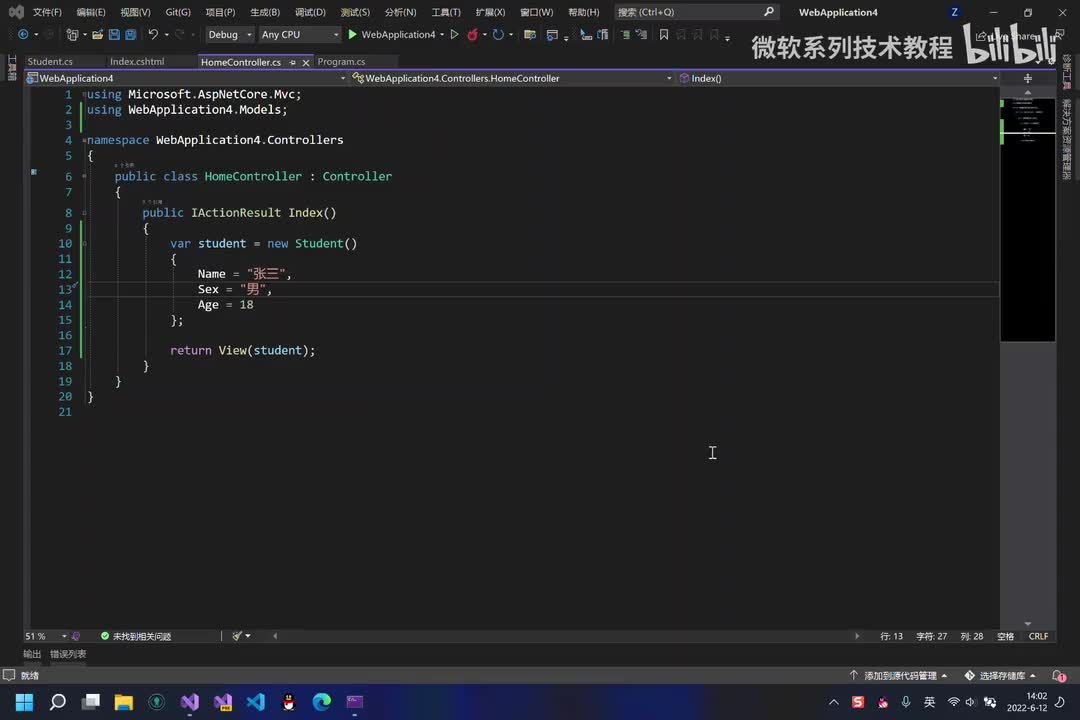Click the comment selection toolbar icon

tap(625, 34)
